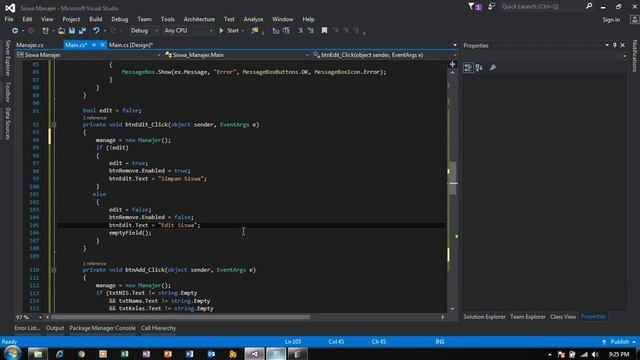Click the comment-out lines toolbar icon
The width and height of the screenshot is (640, 360).
click(x=300, y=31)
